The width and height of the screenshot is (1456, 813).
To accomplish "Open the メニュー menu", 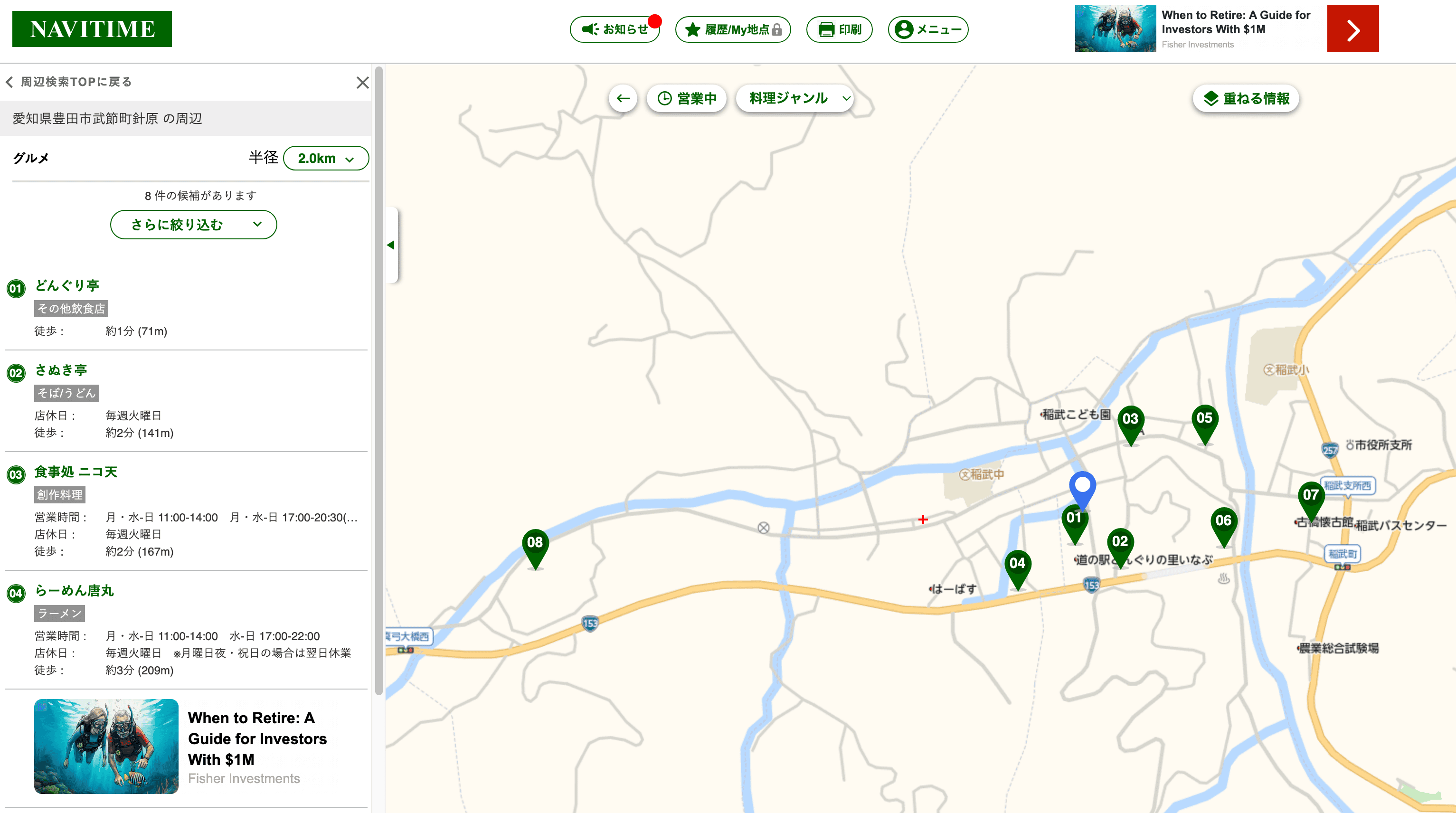I will [x=927, y=29].
